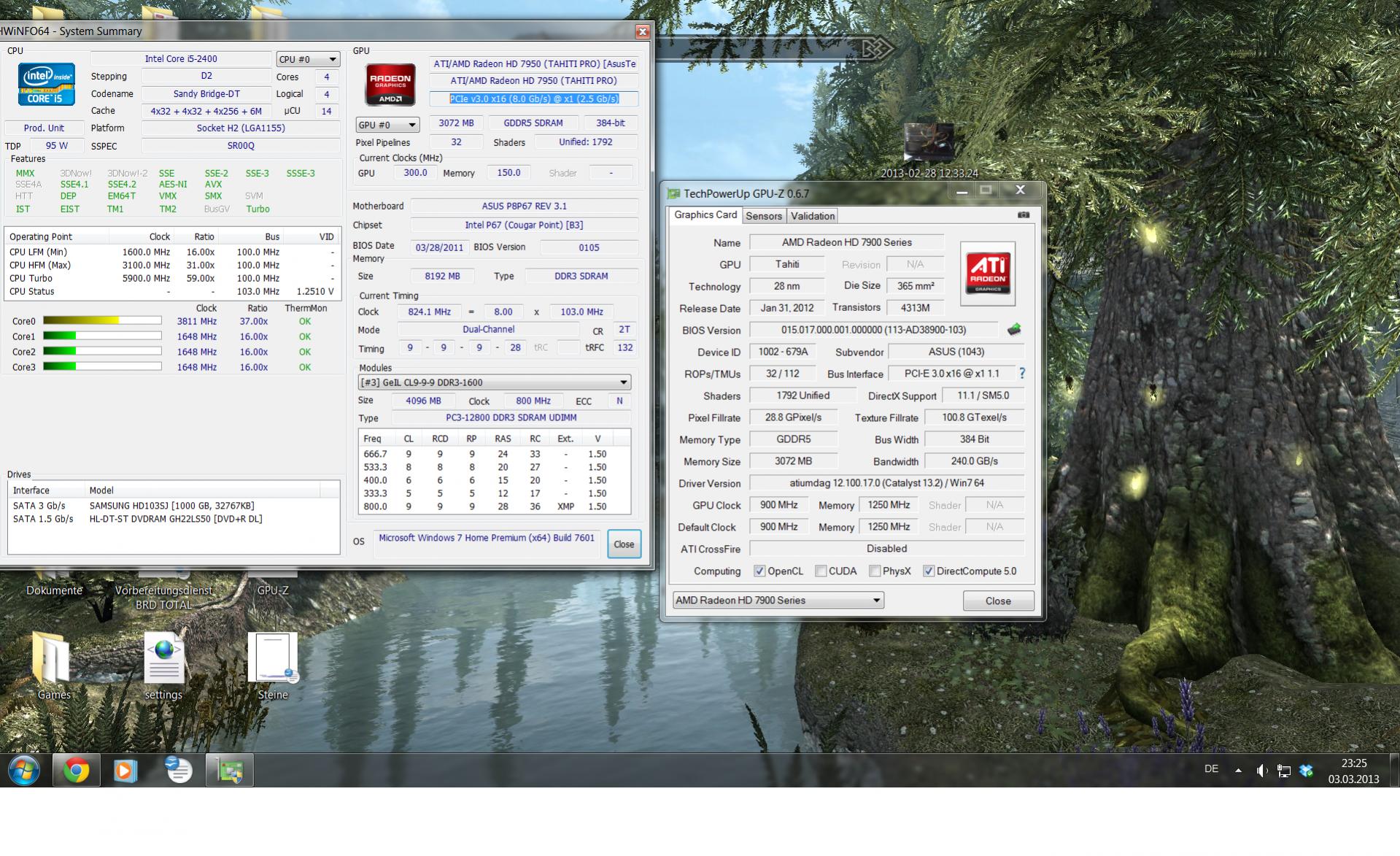Select the Steine shortcut on the desktop
The image size is (1400, 856).
[x=272, y=666]
